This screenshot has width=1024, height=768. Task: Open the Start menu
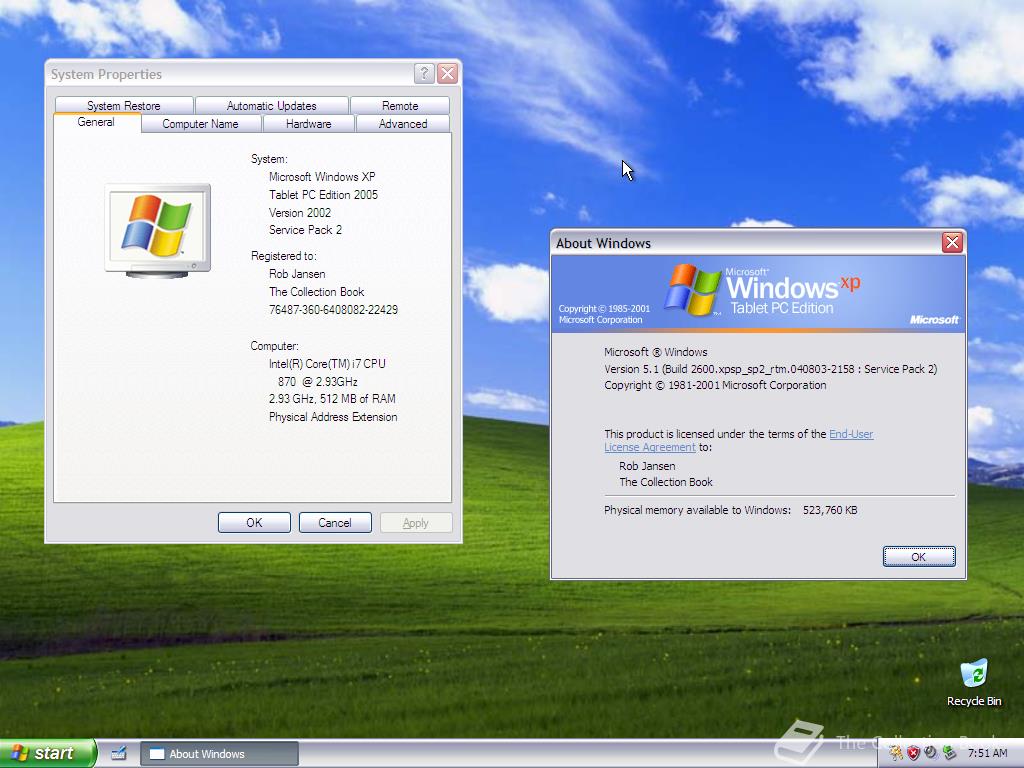tap(46, 753)
